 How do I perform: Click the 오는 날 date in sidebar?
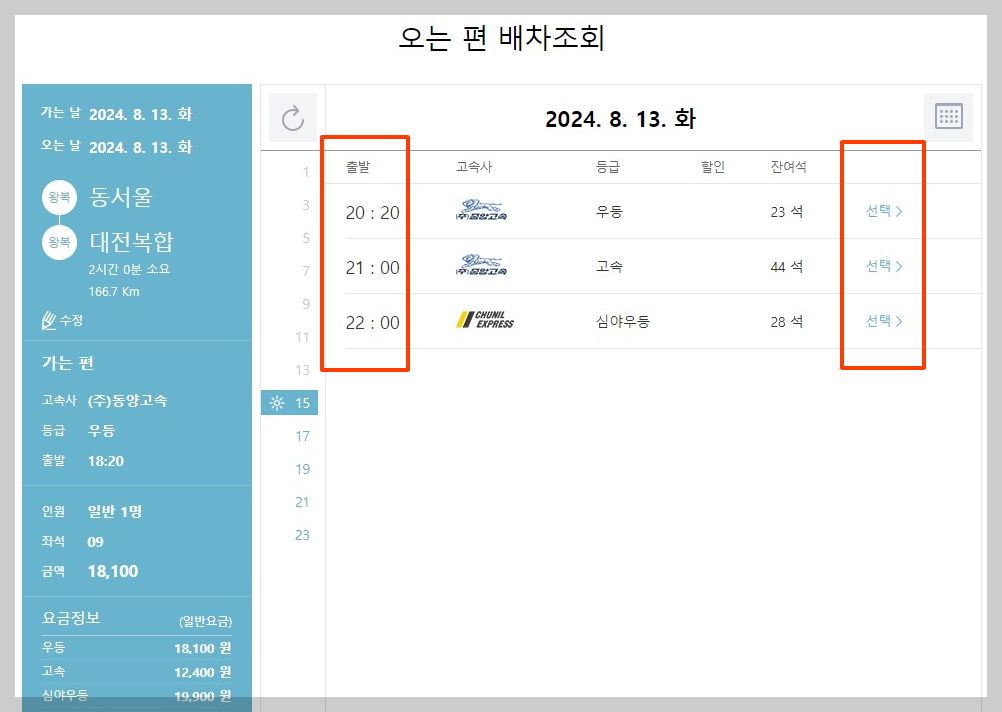click(x=140, y=148)
